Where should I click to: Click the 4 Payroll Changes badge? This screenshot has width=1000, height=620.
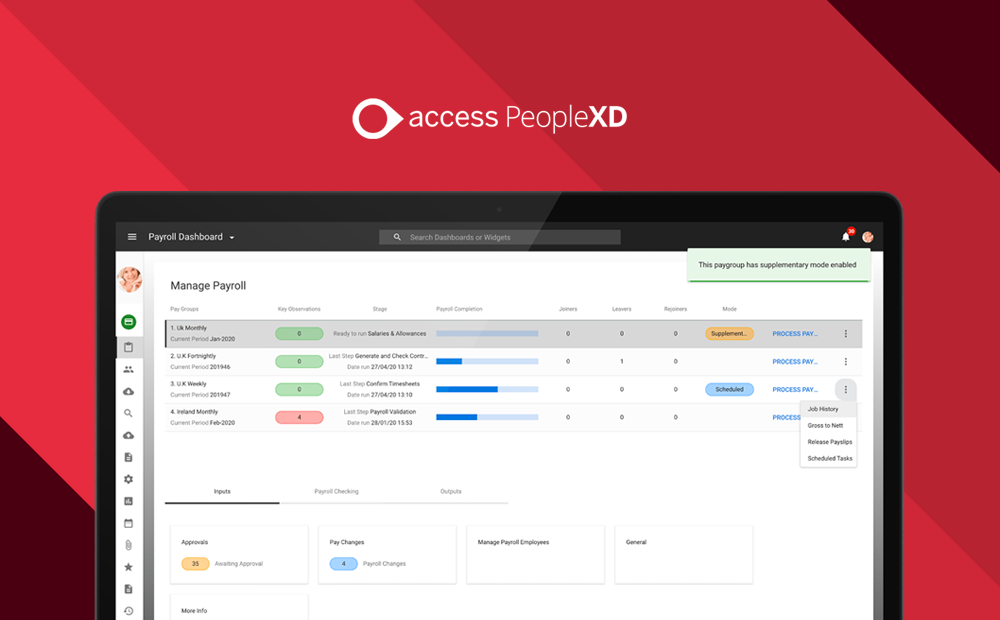pos(343,564)
